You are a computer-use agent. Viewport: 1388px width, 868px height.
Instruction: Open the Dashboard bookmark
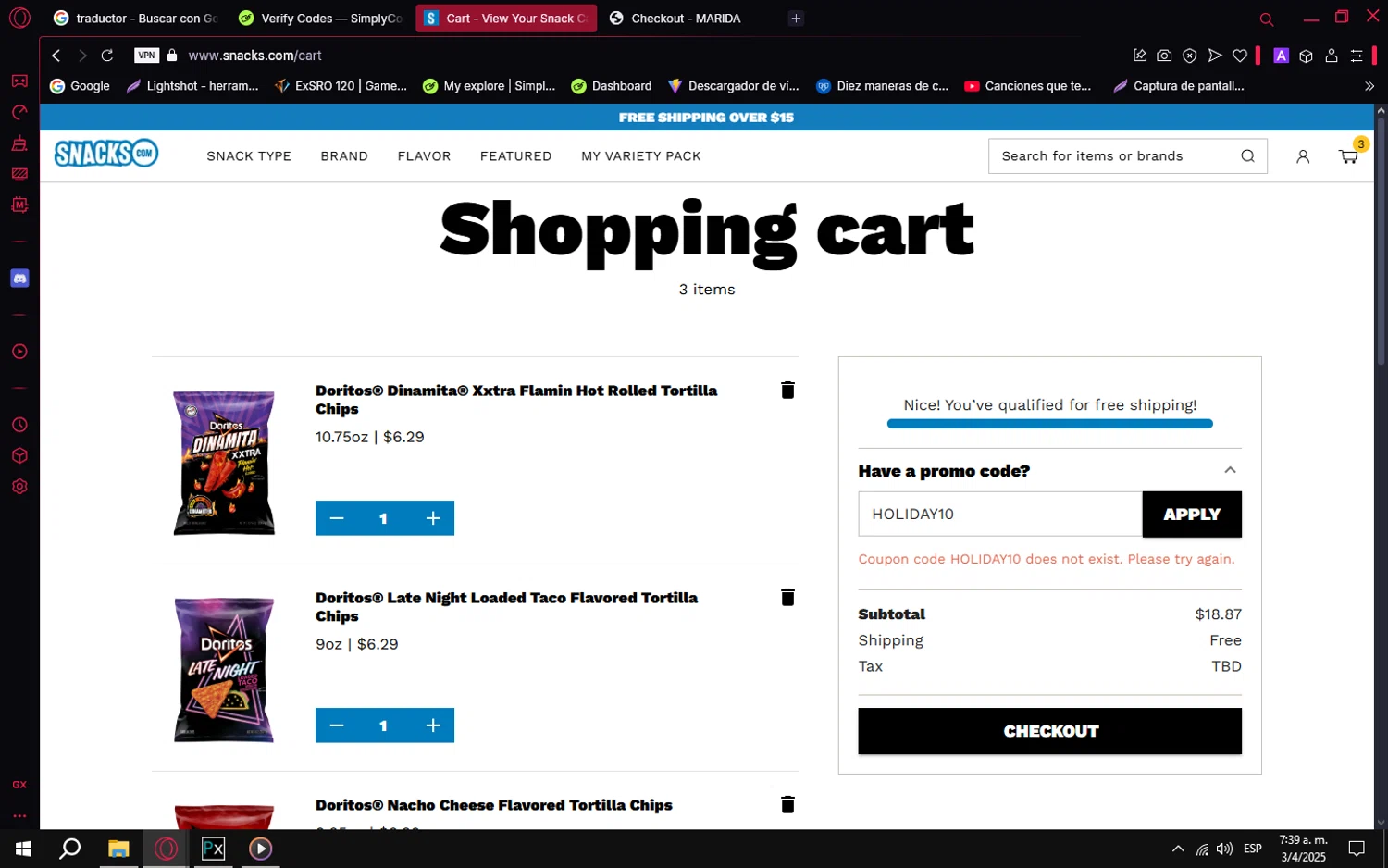click(611, 86)
